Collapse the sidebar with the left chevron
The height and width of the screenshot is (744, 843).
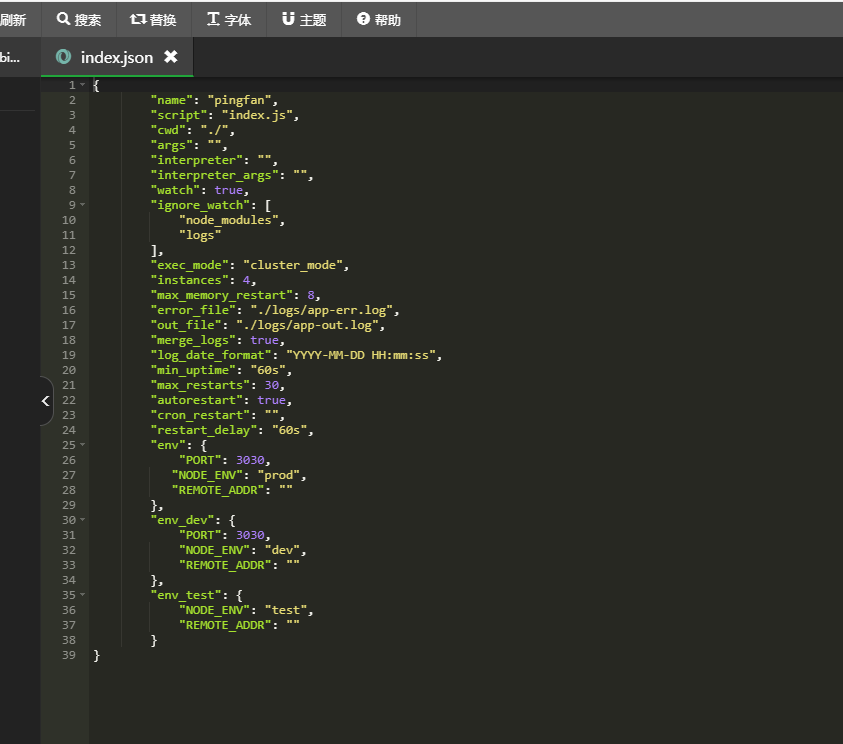click(x=46, y=401)
